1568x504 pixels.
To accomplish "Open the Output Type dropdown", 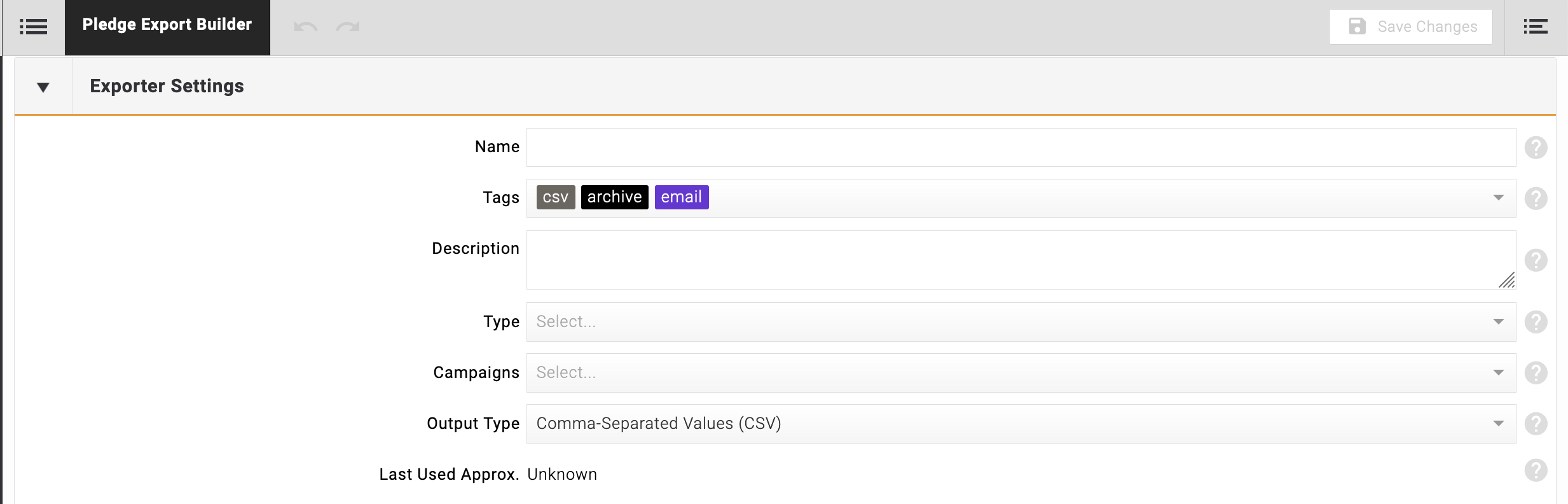I will (x=1021, y=424).
